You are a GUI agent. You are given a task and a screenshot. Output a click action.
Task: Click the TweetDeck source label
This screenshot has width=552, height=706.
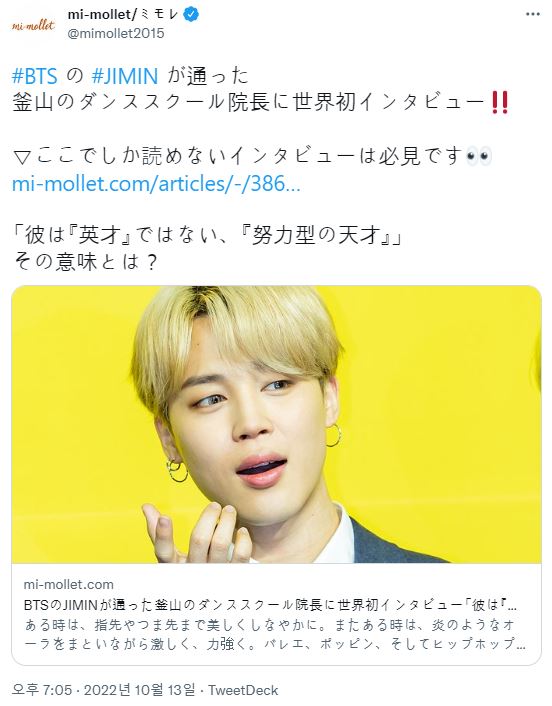pyautogui.click(x=243, y=690)
